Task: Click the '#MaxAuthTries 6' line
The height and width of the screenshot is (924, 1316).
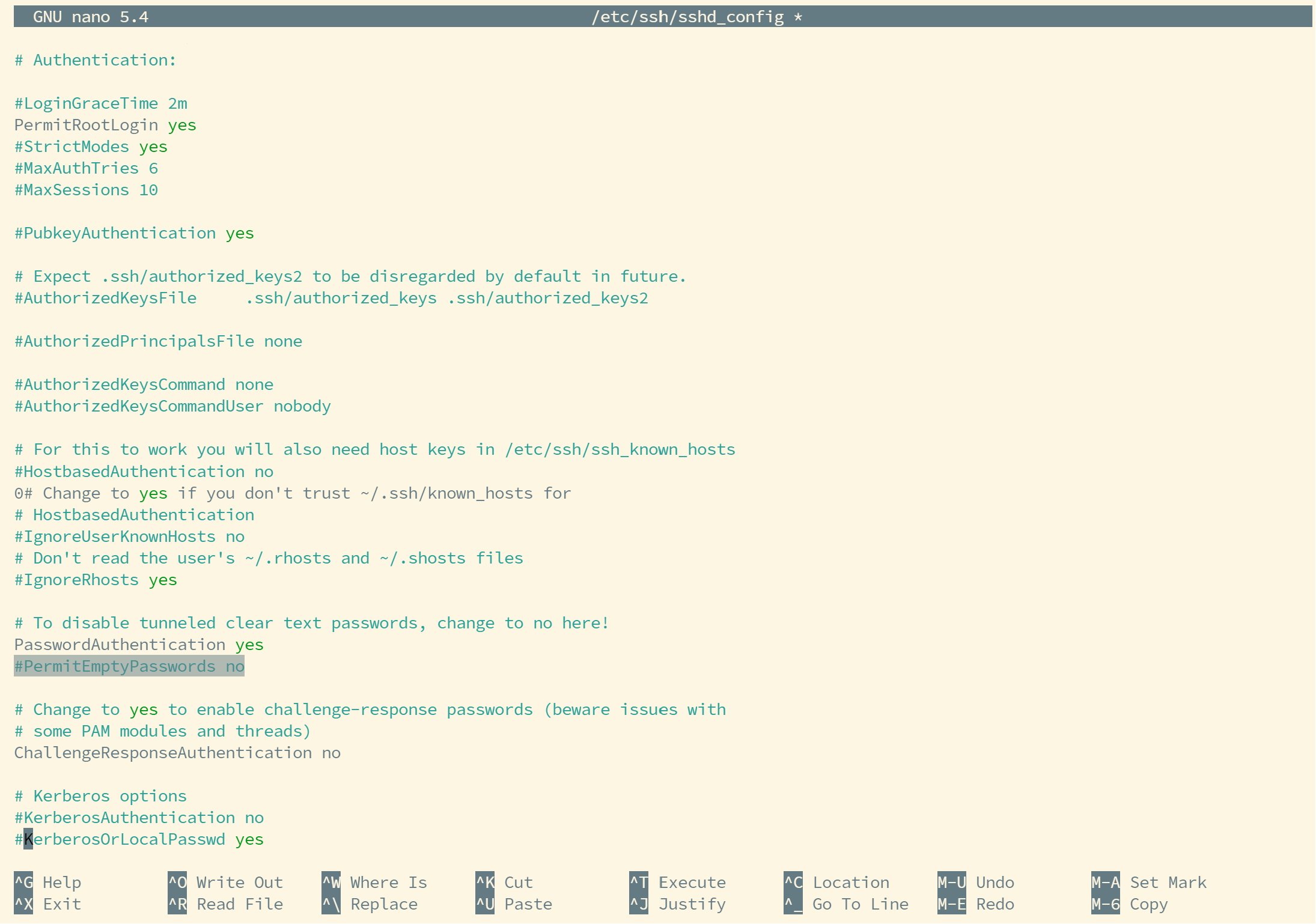Action: [87, 168]
